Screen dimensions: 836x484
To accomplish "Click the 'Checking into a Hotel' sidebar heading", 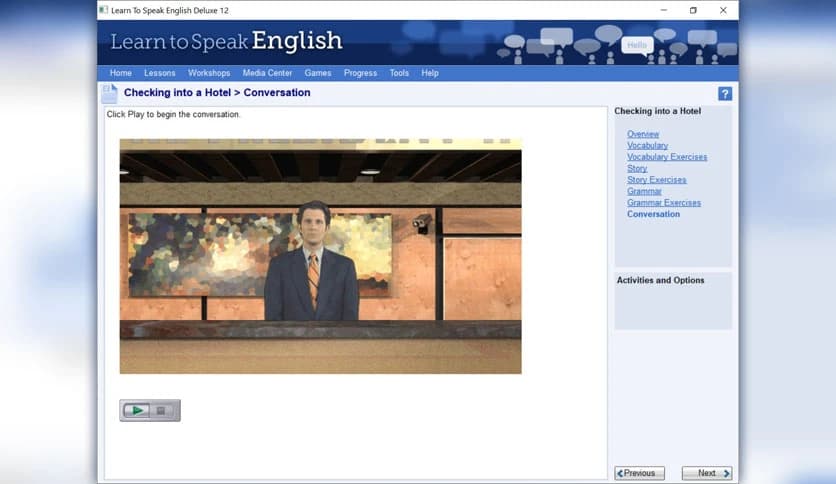I will (x=657, y=111).
